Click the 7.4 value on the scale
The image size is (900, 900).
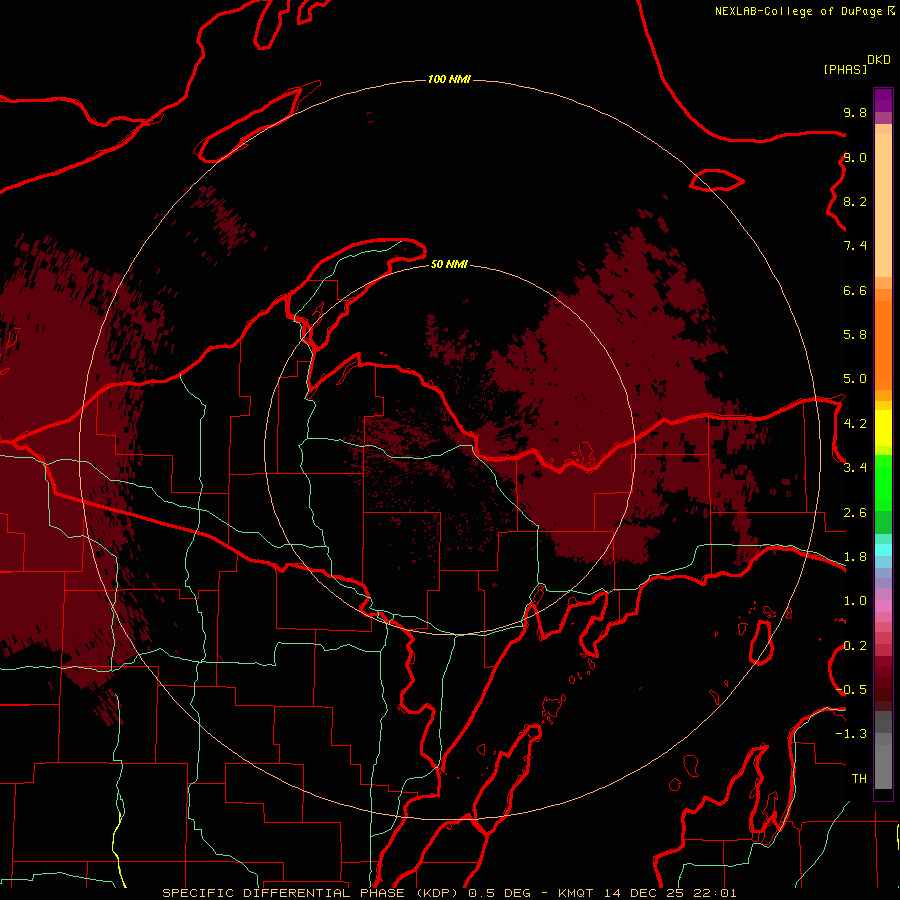pyautogui.click(x=855, y=246)
